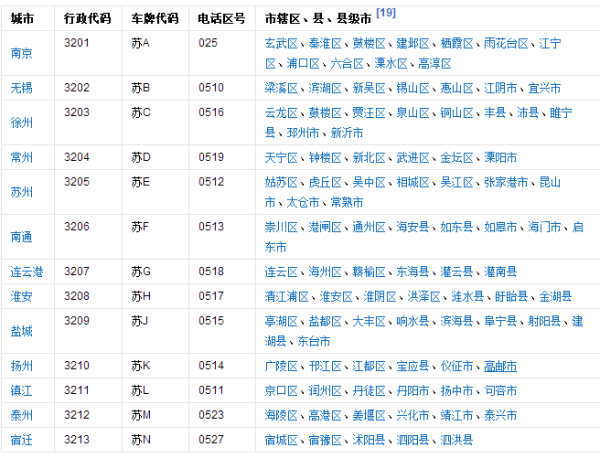The height and width of the screenshot is (458, 600).
Task: Click the 崇川区 district link
Action: (281, 227)
